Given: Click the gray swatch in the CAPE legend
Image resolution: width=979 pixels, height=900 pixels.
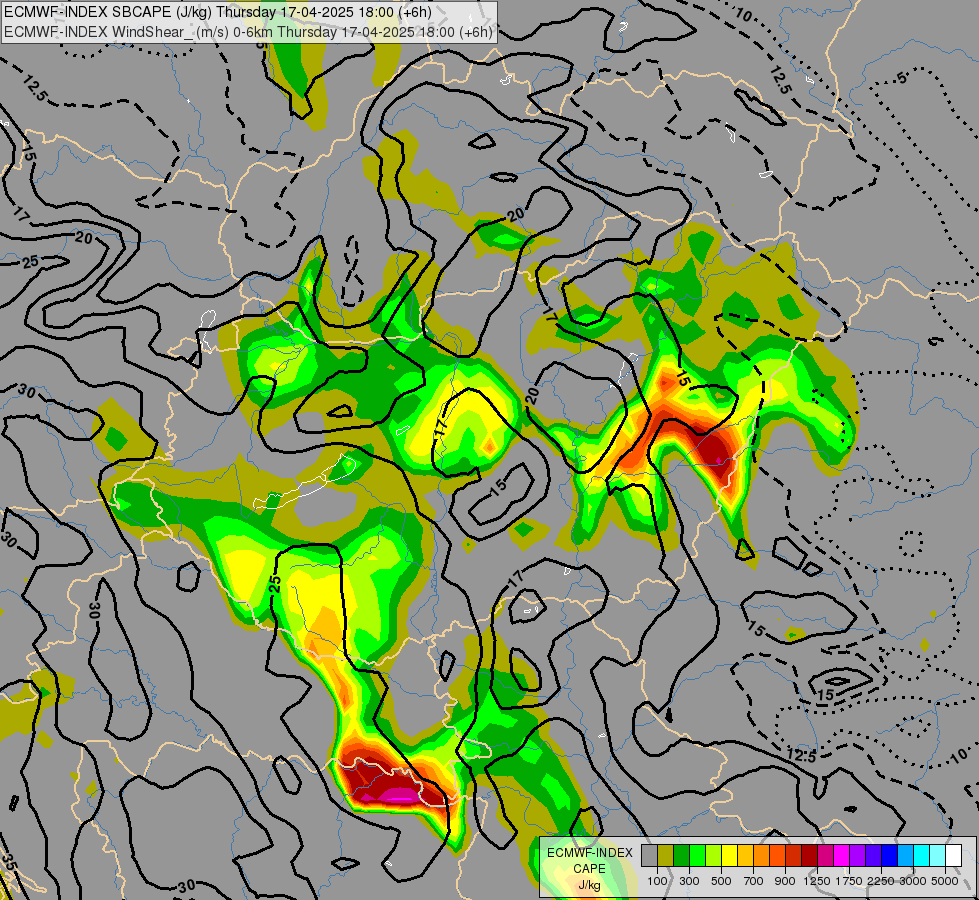Looking at the screenshot, I should click(x=650, y=856).
